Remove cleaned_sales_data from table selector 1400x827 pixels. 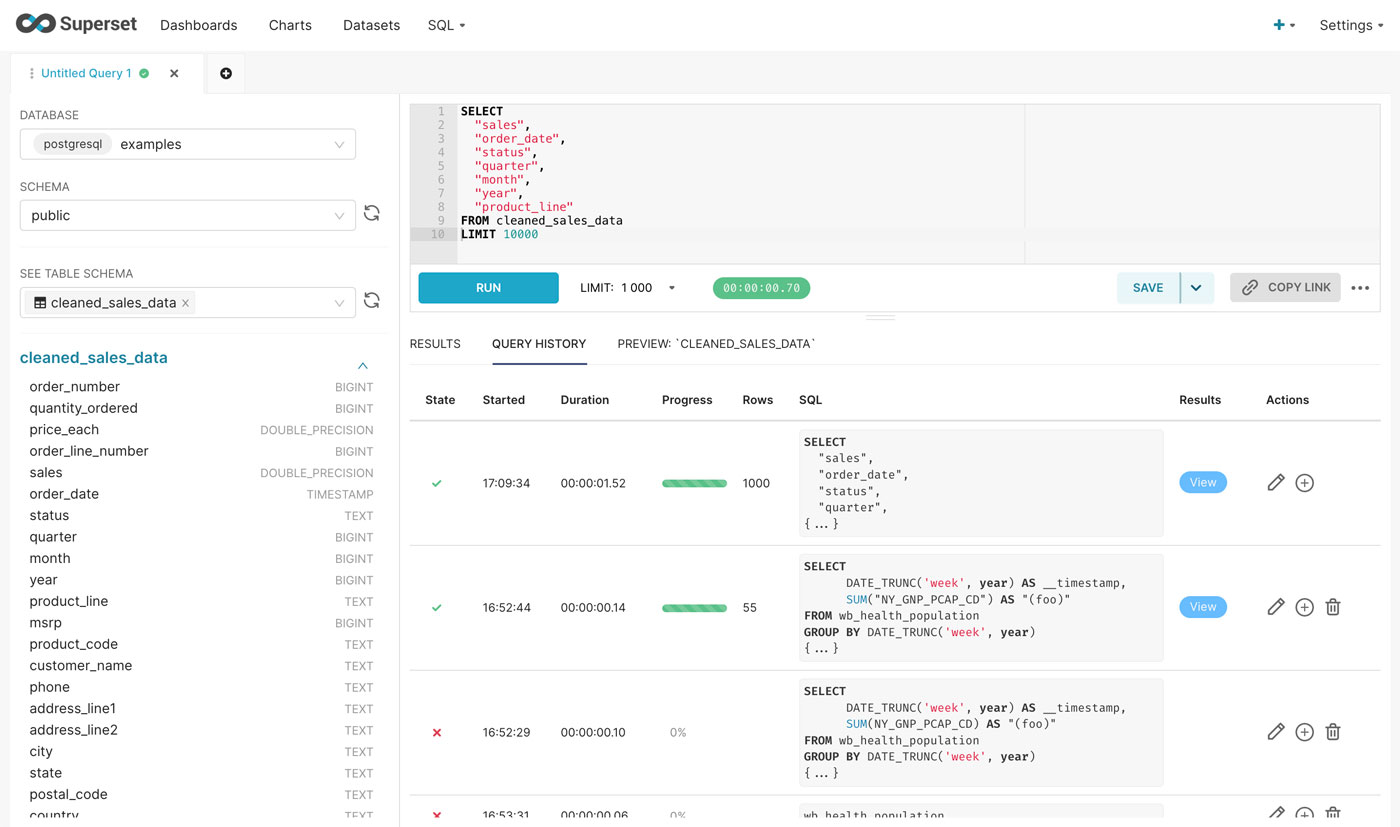tap(185, 303)
